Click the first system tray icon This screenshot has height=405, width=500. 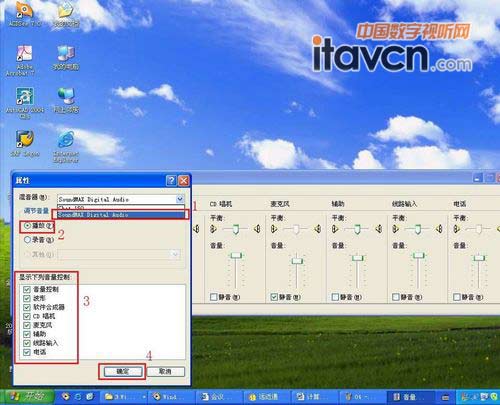coord(465,397)
